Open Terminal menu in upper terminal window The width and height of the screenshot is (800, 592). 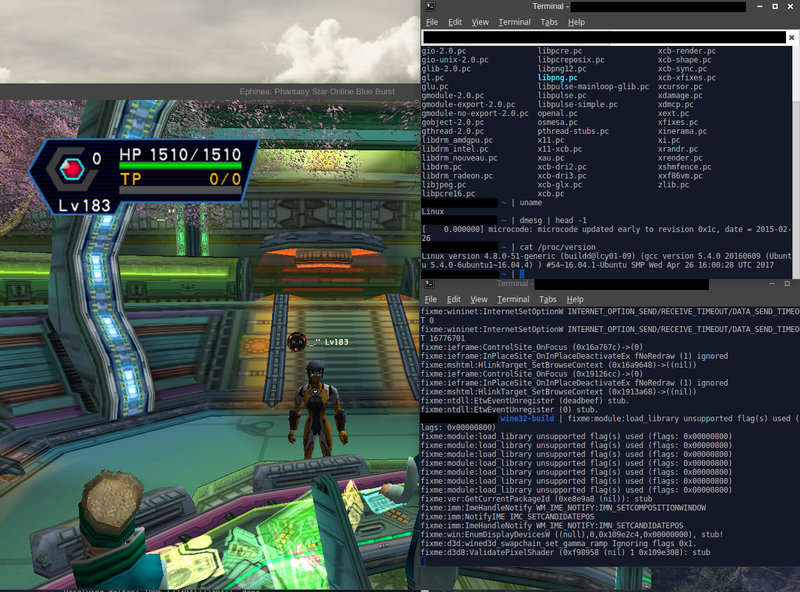(514, 22)
